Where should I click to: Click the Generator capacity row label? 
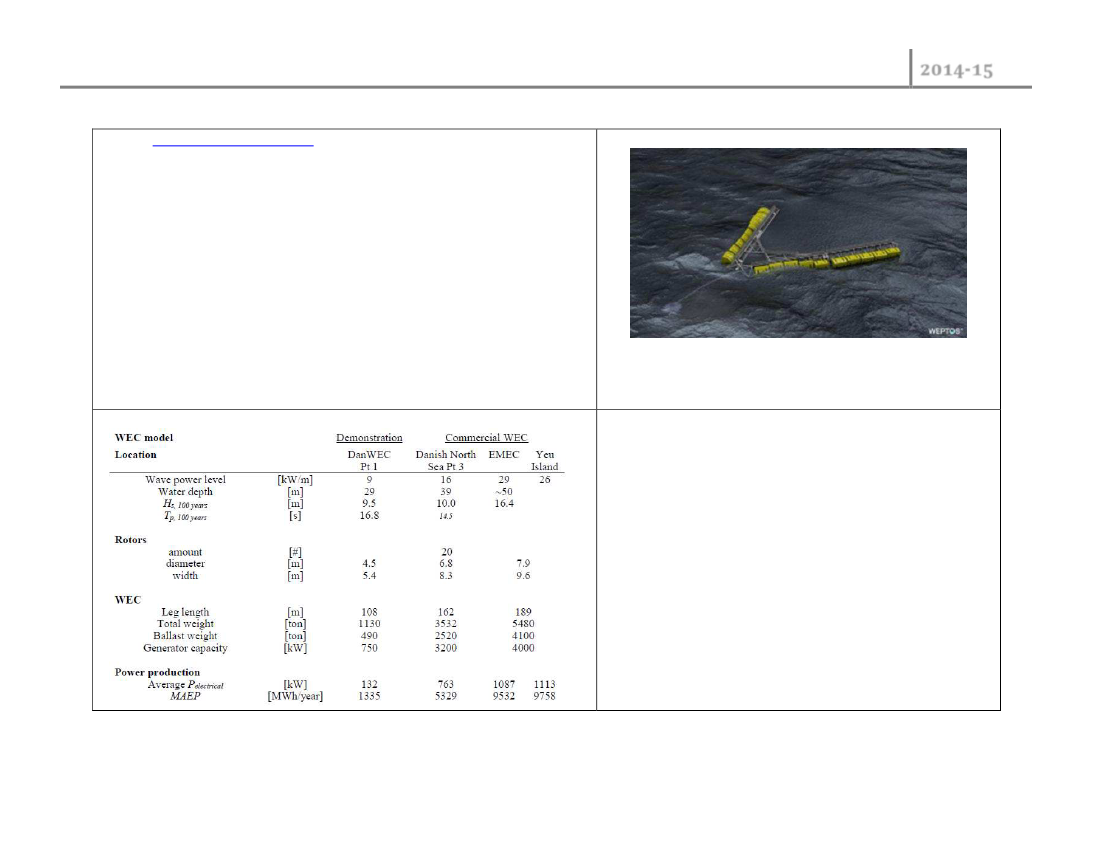(x=185, y=648)
